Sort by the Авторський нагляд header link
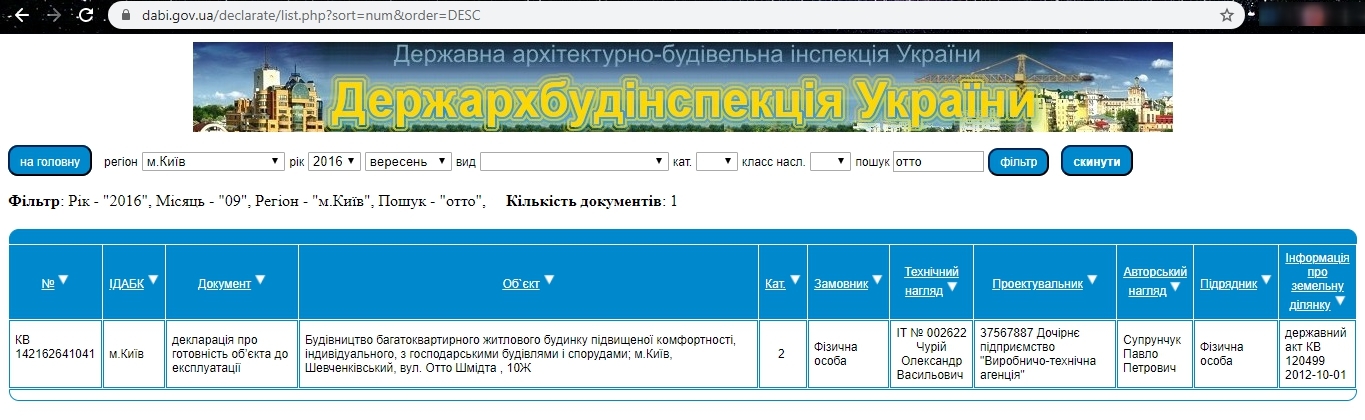The width and height of the screenshot is (1365, 420). (1155, 279)
